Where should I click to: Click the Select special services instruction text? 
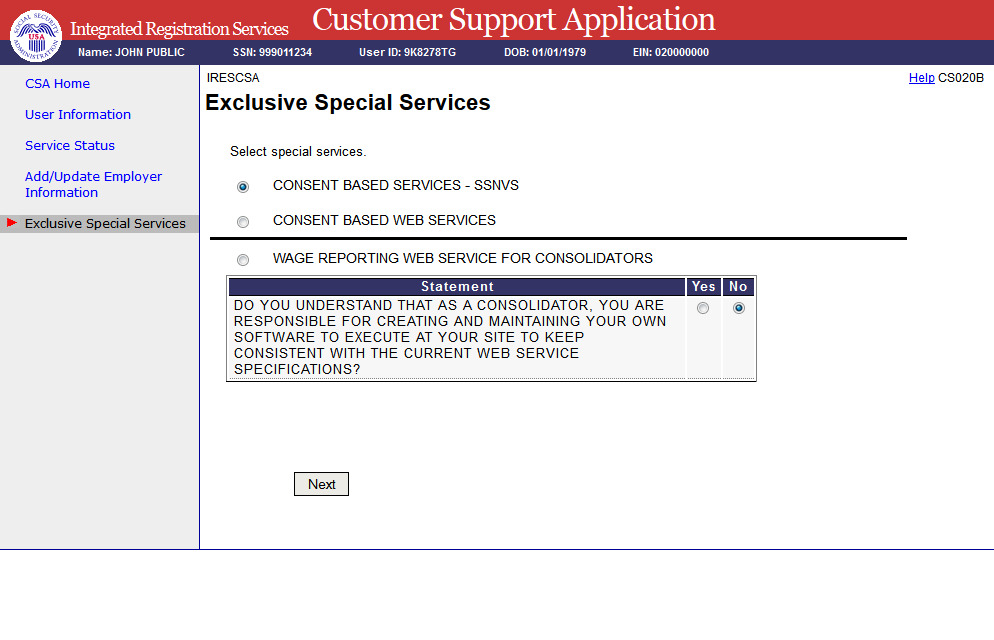[x=298, y=152]
